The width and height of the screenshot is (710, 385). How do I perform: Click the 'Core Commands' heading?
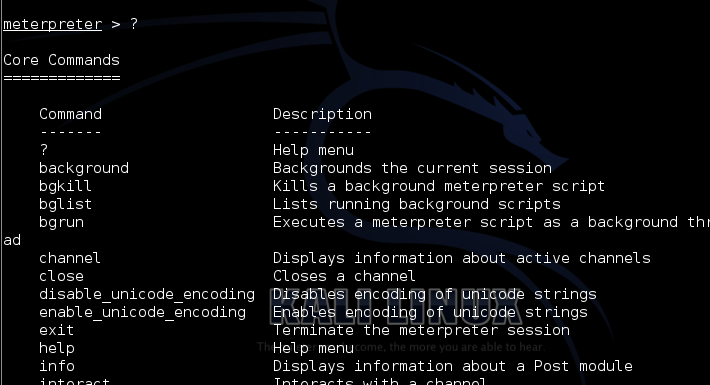point(62,60)
